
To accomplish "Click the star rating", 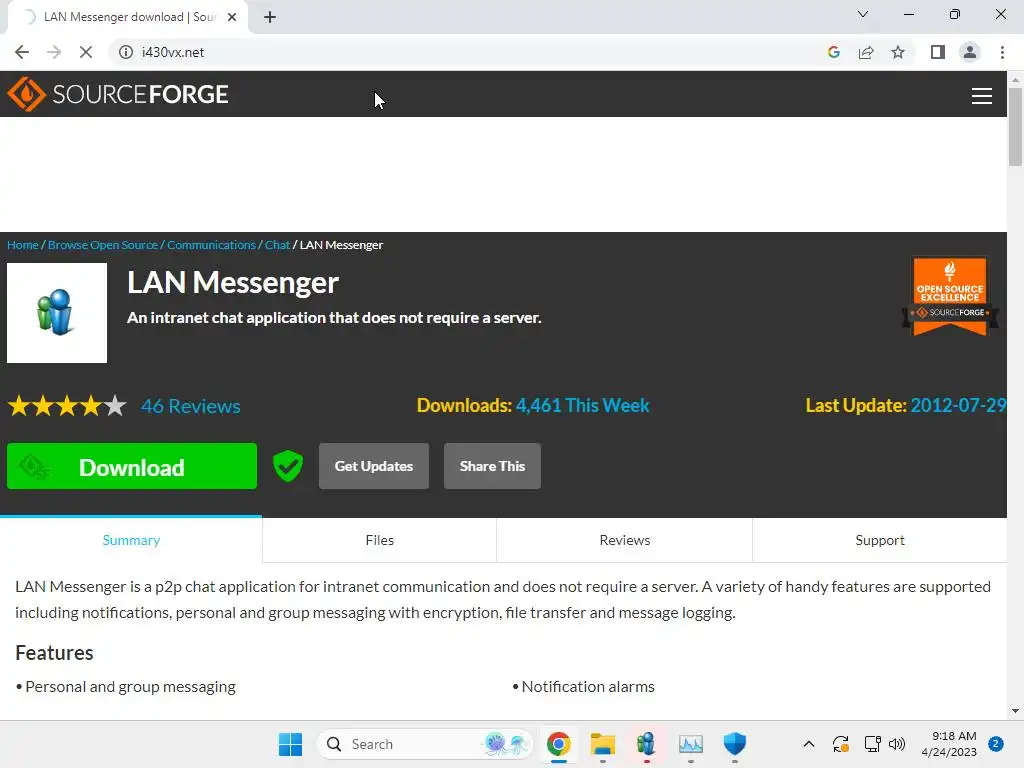I will tap(67, 406).
